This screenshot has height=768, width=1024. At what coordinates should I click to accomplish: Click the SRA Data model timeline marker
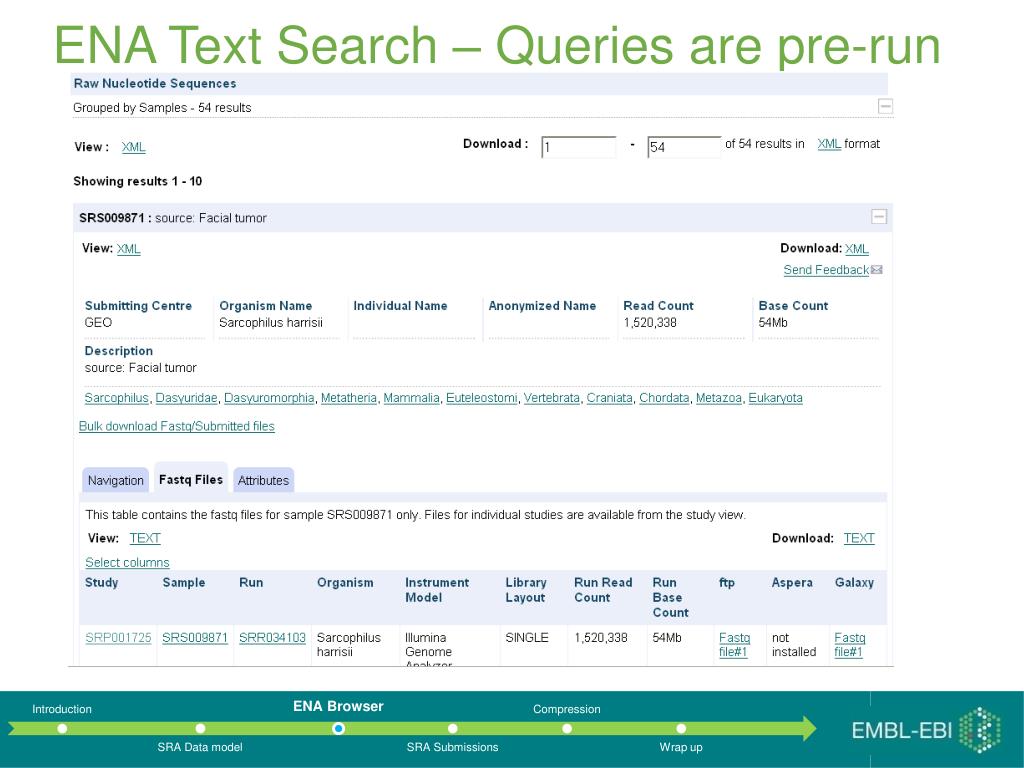200,728
